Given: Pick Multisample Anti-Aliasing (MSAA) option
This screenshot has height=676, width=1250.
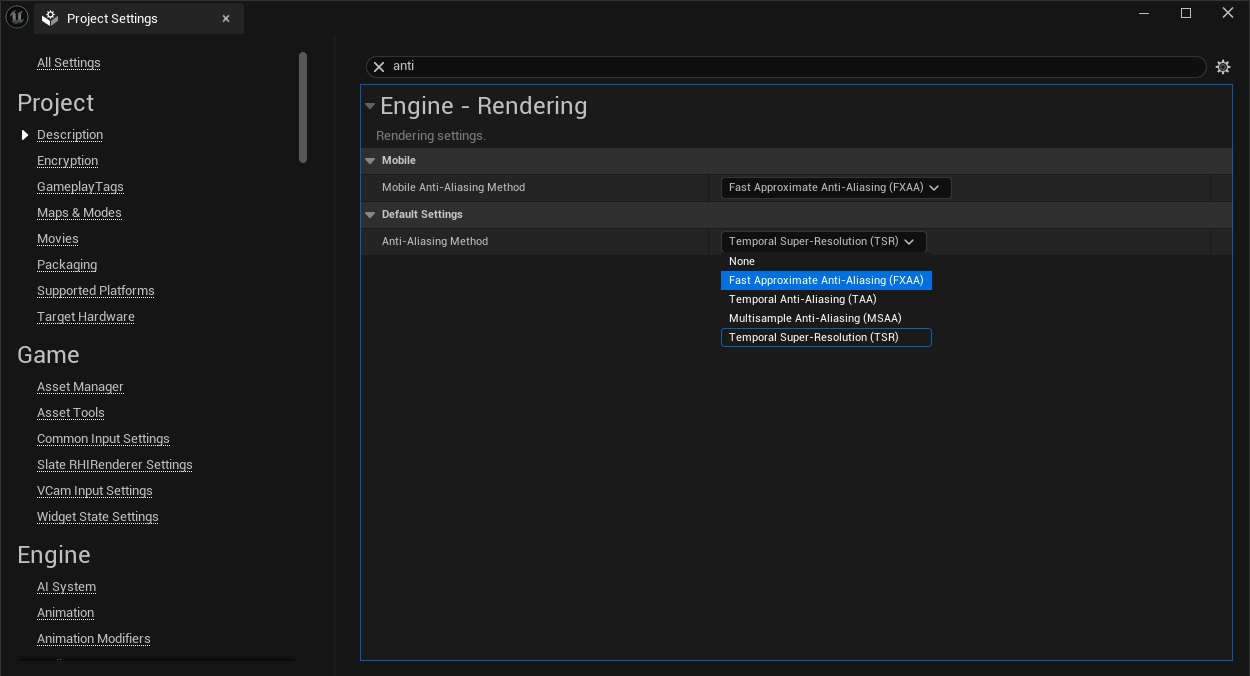Looking at the screenshot, I should (815, 319).
